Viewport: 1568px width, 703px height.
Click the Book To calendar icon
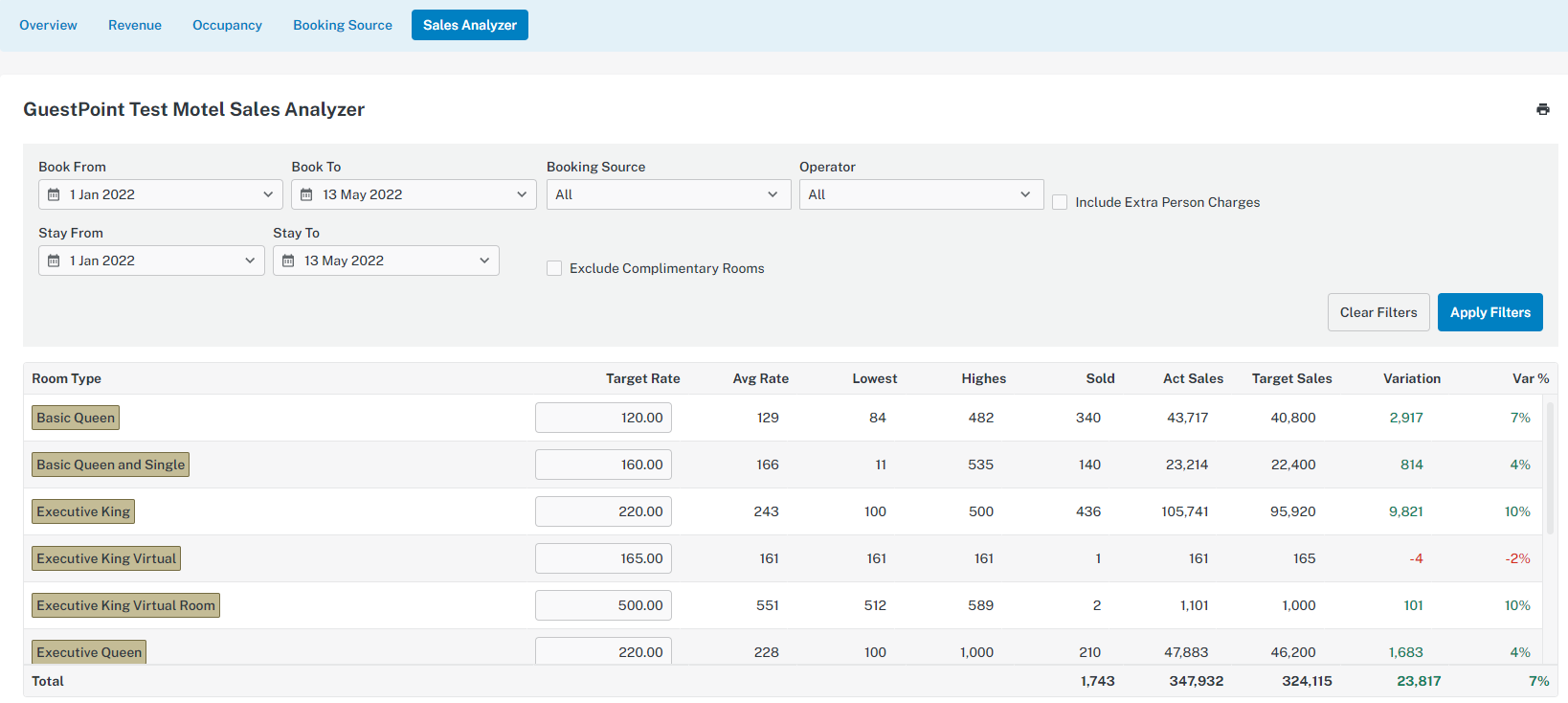[x=306, y=194]
